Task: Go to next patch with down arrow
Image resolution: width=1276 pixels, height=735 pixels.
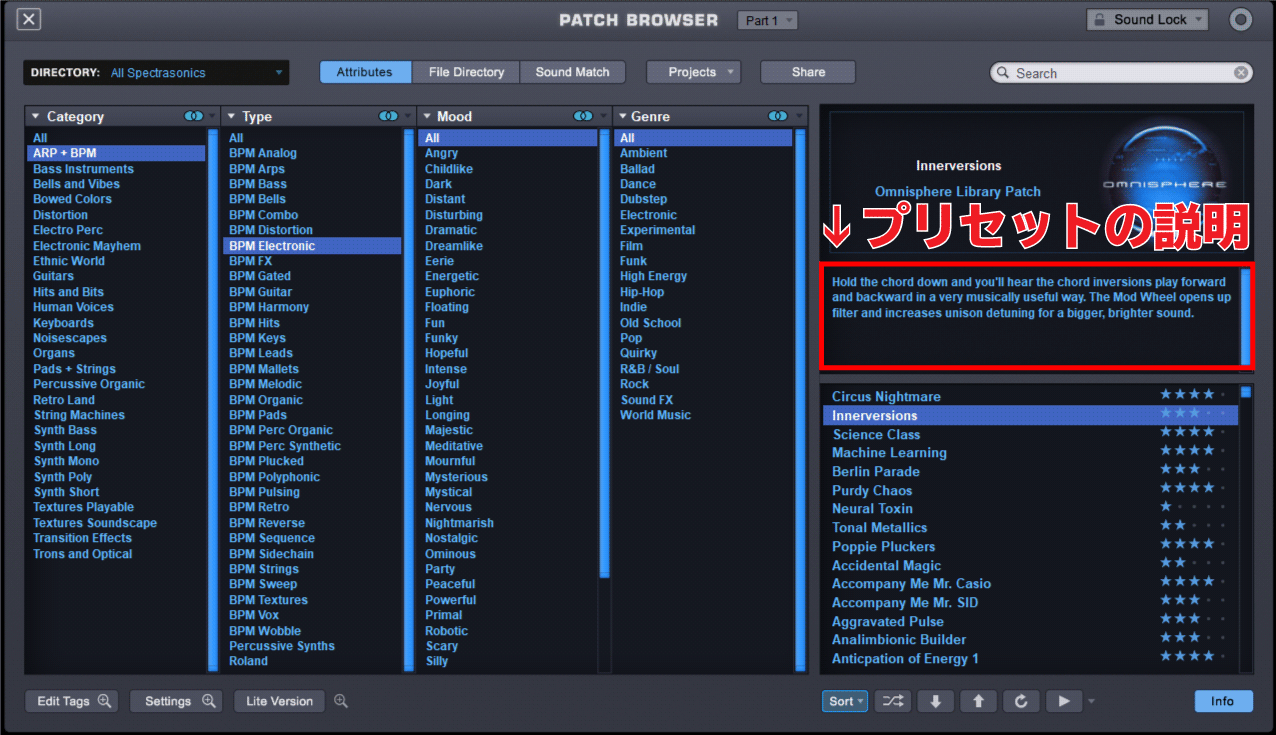Action: pos(935,701)
